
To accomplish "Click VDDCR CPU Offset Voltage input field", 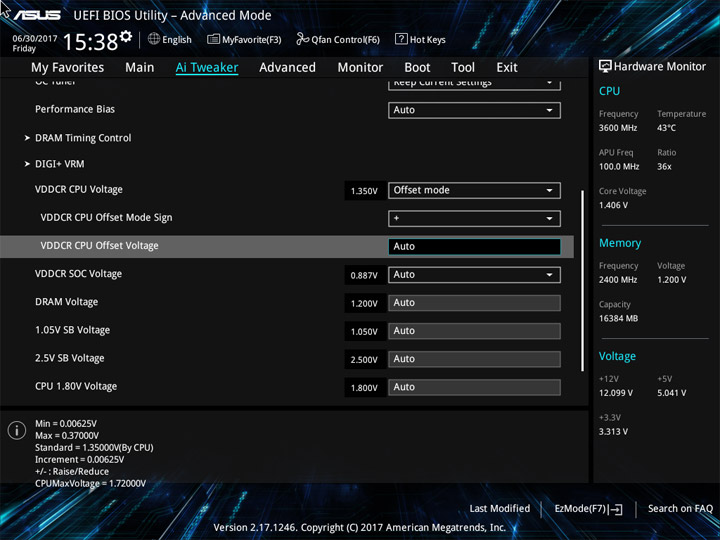I will (474, 247).
